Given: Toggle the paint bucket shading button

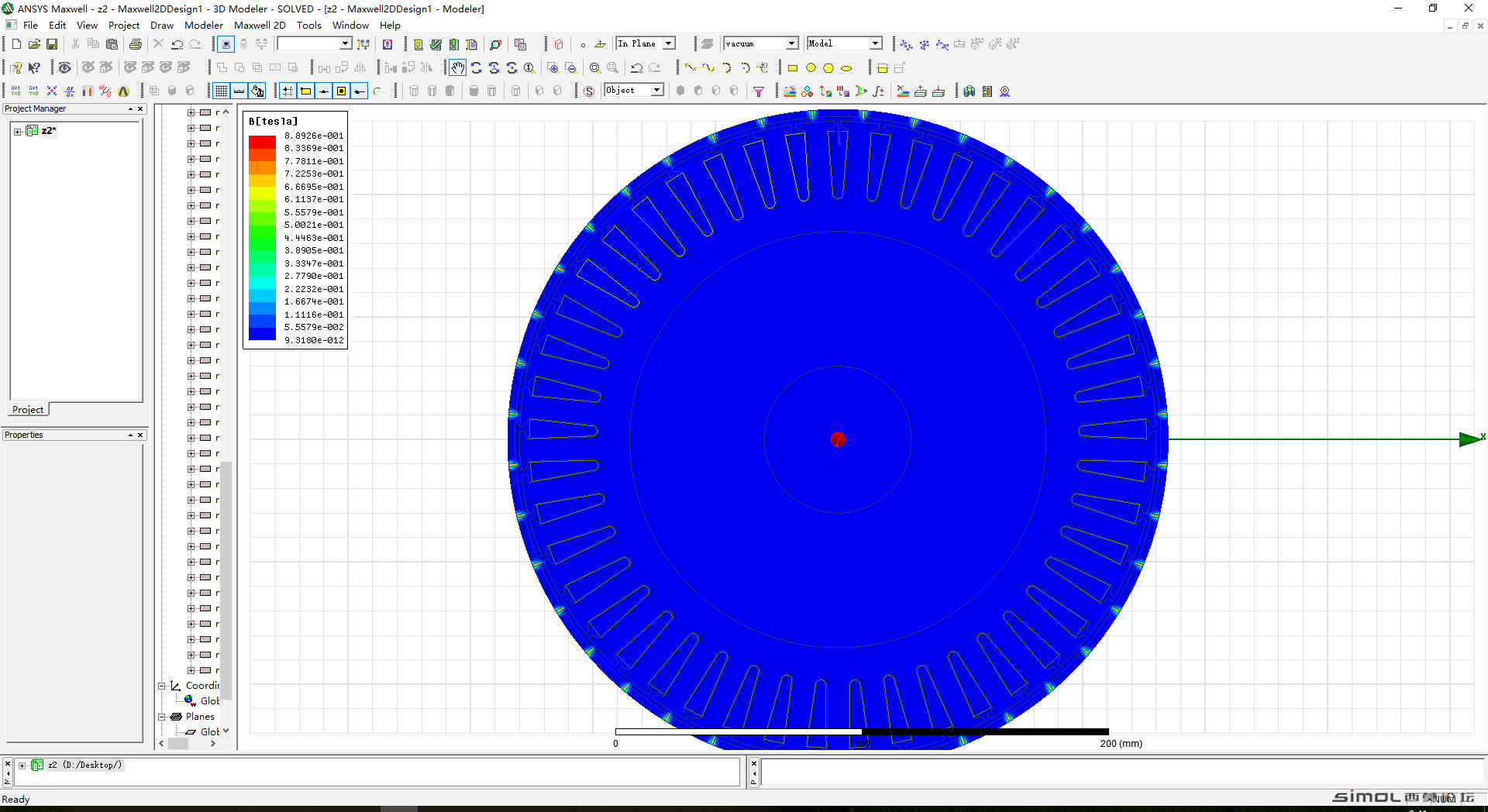Looking at the screenshot, I should pyautogui.click(x=257, y=91).
